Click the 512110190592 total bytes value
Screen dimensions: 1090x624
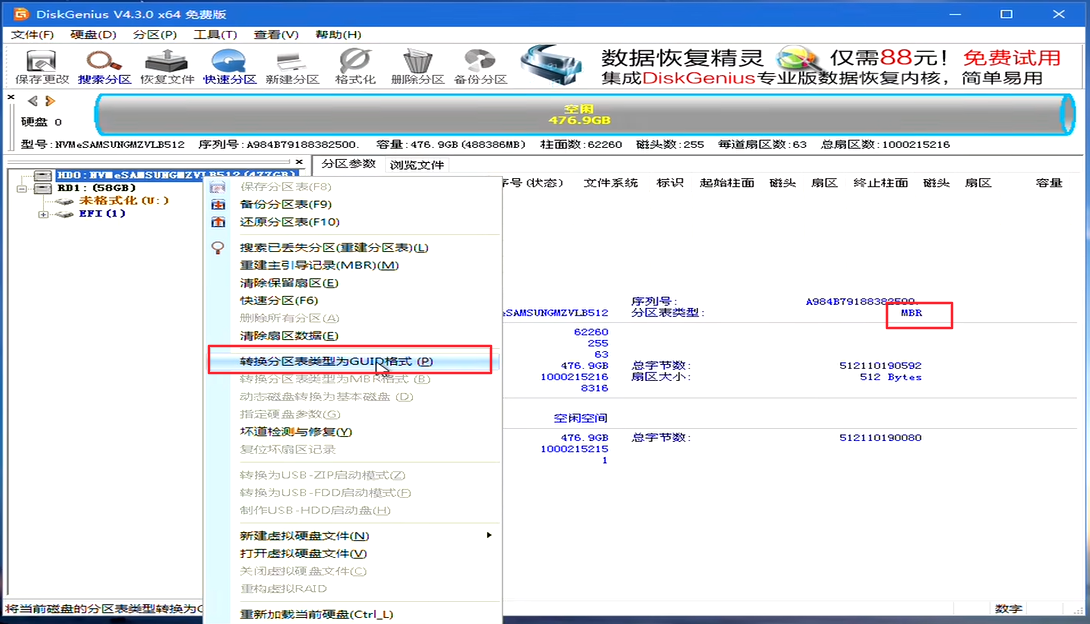coord(880,366)
